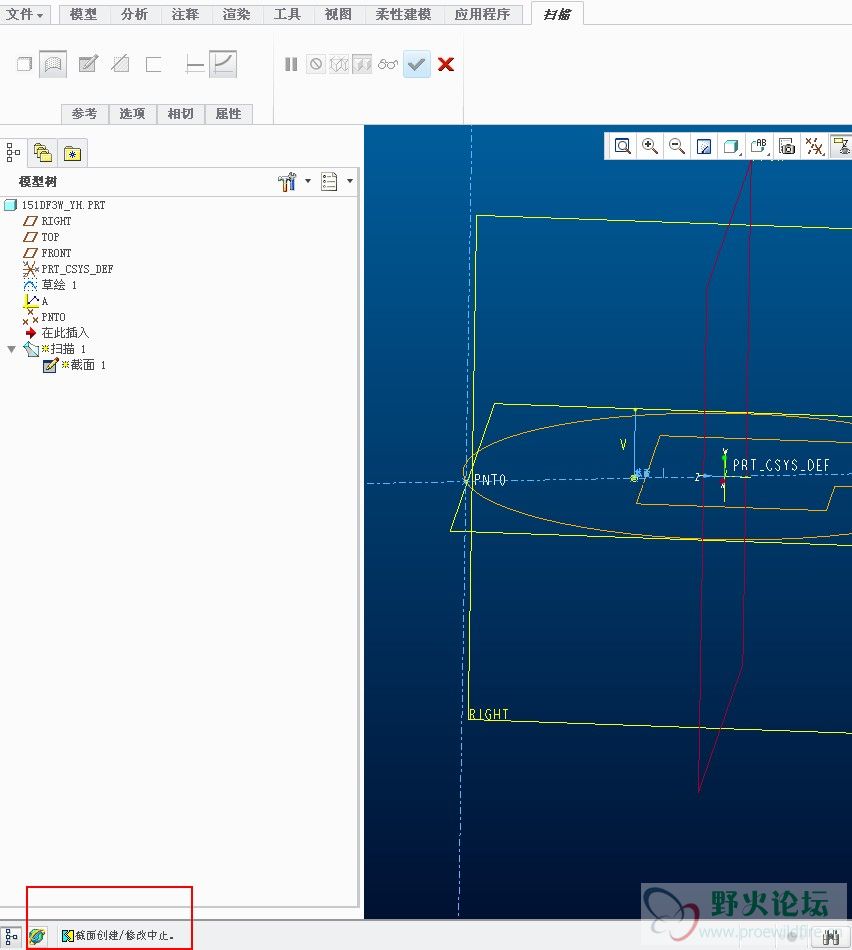The width and height of the screenshot is (852, 950).
Task: Select 151DF3W_YH.PRT root in model tree
Action: click(55, 205)
